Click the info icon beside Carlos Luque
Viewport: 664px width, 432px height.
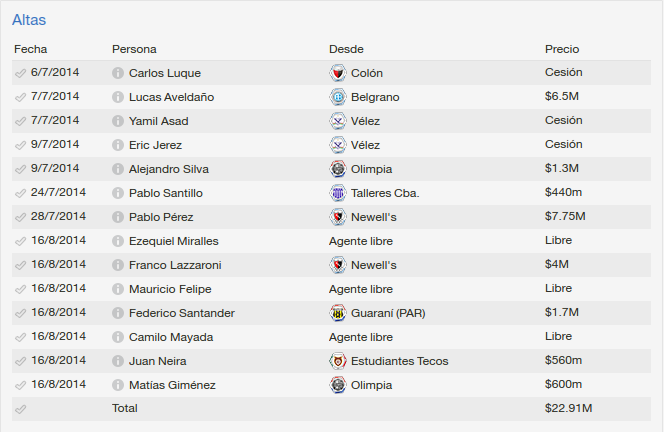118,73
